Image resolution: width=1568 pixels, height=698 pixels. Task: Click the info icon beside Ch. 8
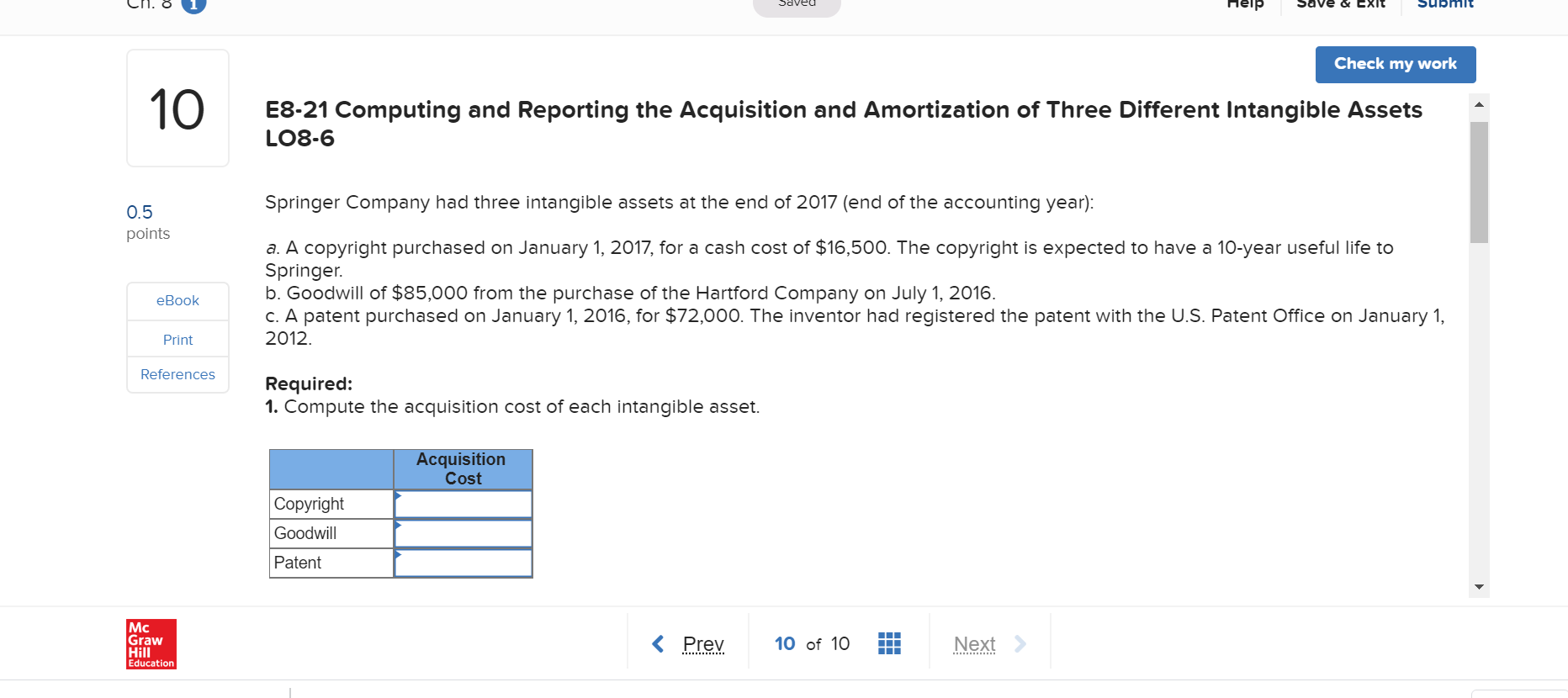click(x=194, y=5)
